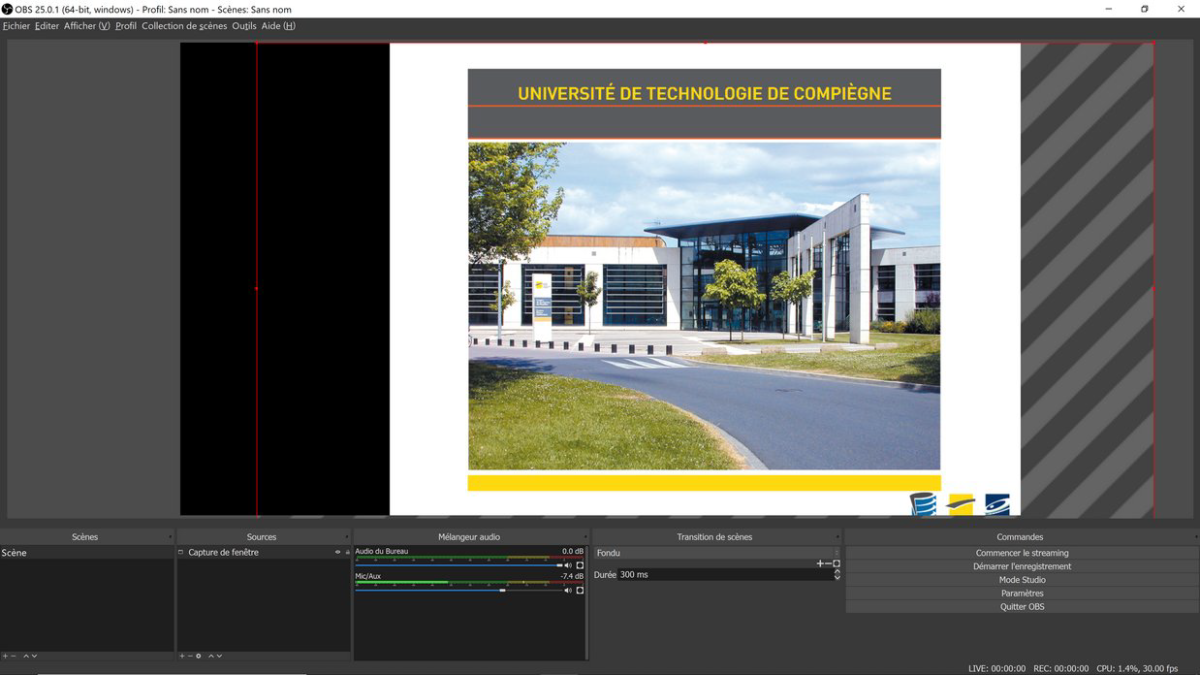Image resolution: width=1200 pixels, height=675 pixels.
Task: Minimize the OBS window
Action: pos(1109,9)
